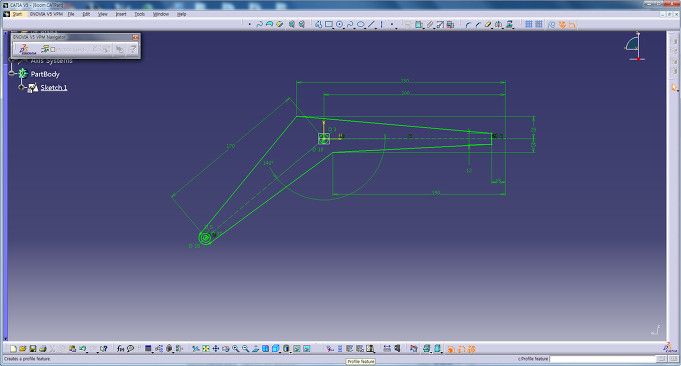
Task: Select the Chamfer tool
Action: (478, 25)
